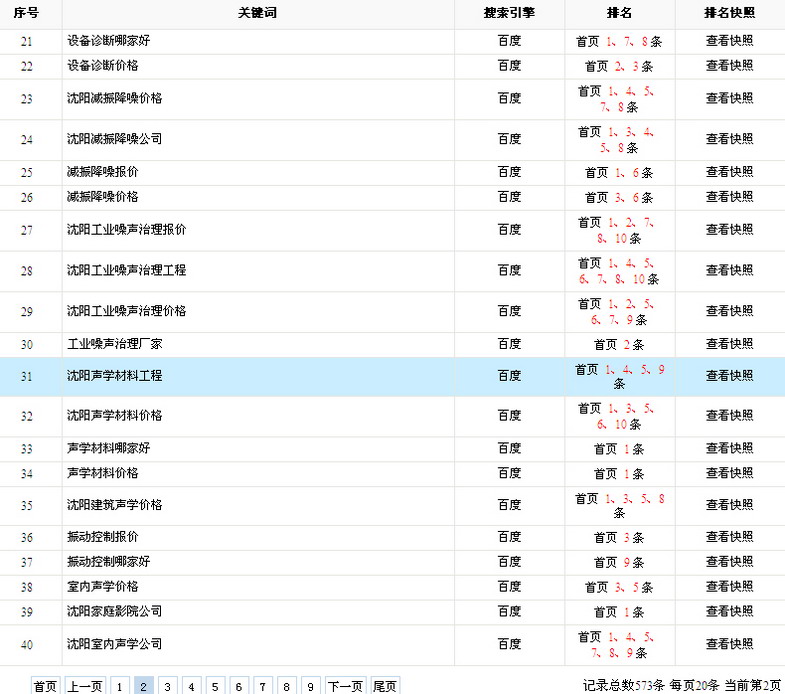View 查看快照 for row 40 沈阳室内声学公司
The width and height of the screenshot is (785, 694).
tap(729, 645)
